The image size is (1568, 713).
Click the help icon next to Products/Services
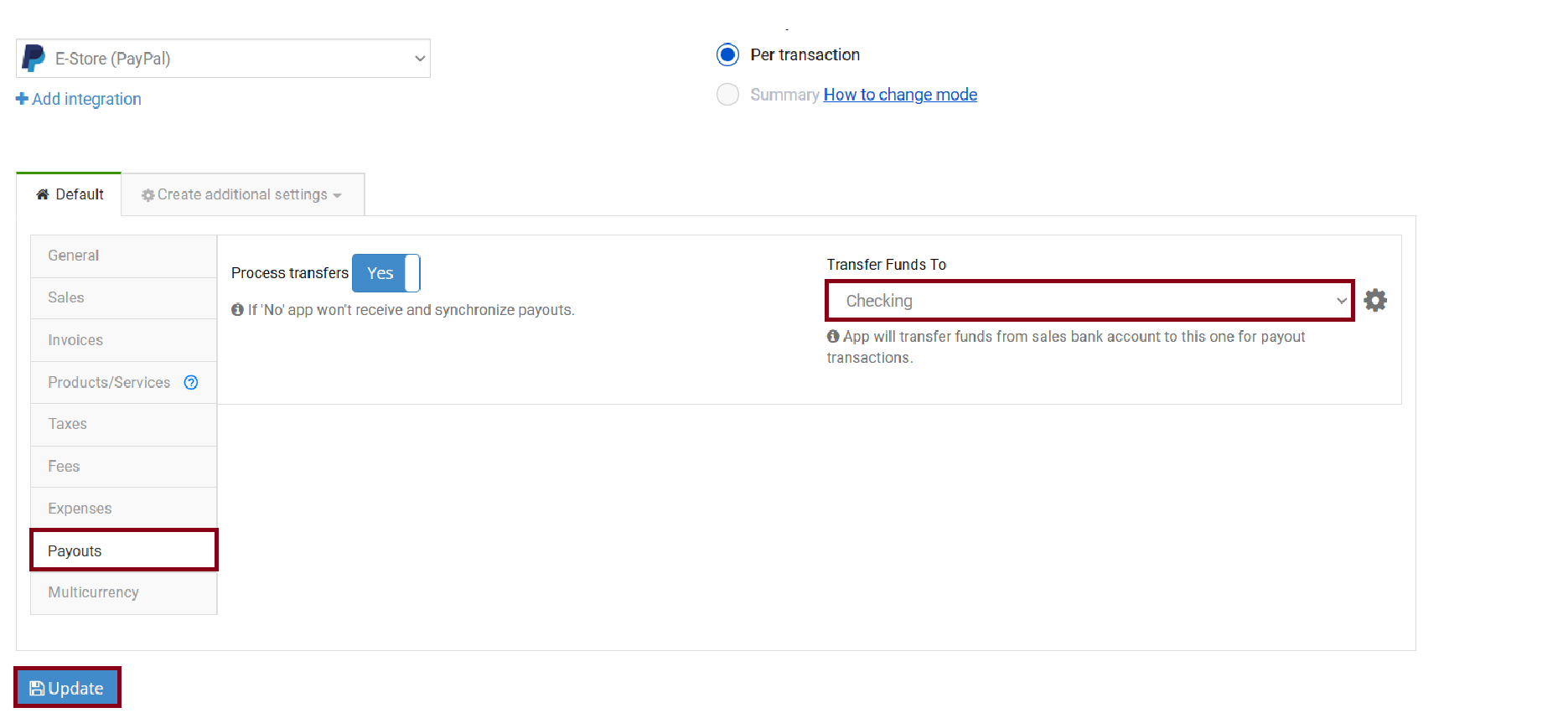pos(191,382)
